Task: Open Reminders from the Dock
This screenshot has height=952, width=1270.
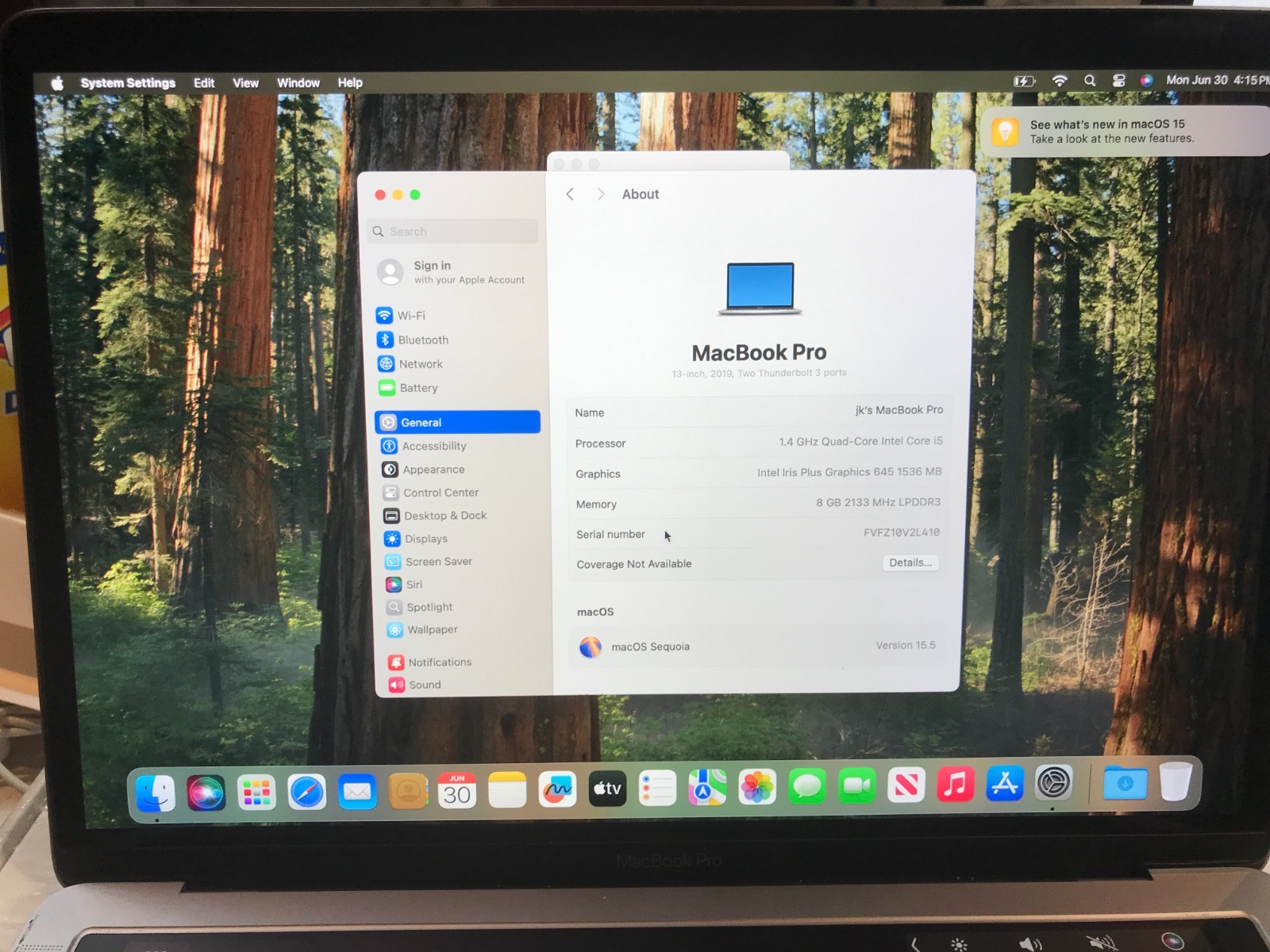Action: tap(657, 789)
